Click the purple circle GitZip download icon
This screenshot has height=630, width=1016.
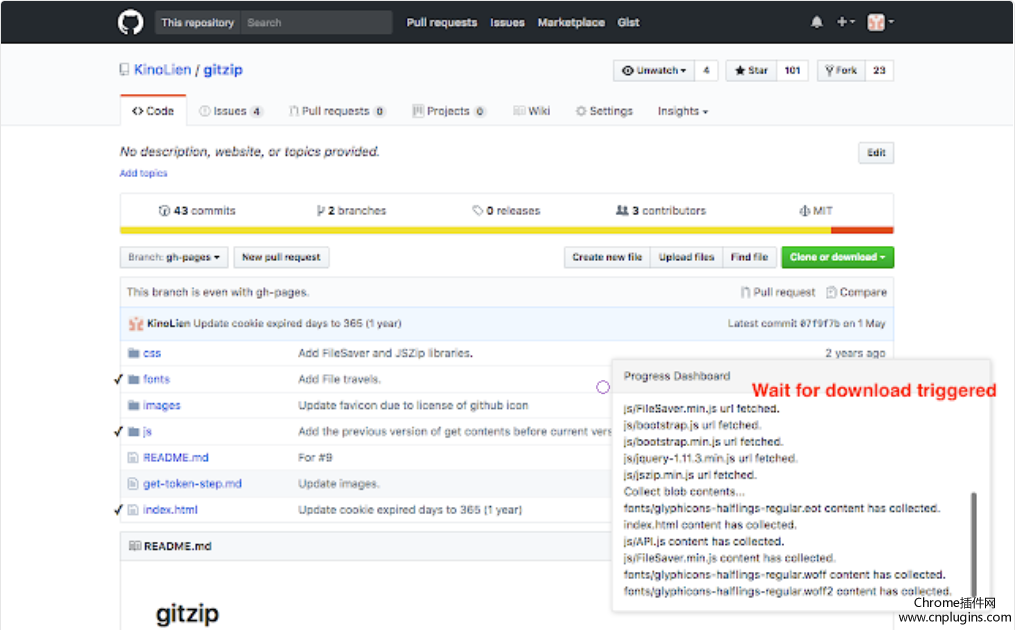(603, 388)
